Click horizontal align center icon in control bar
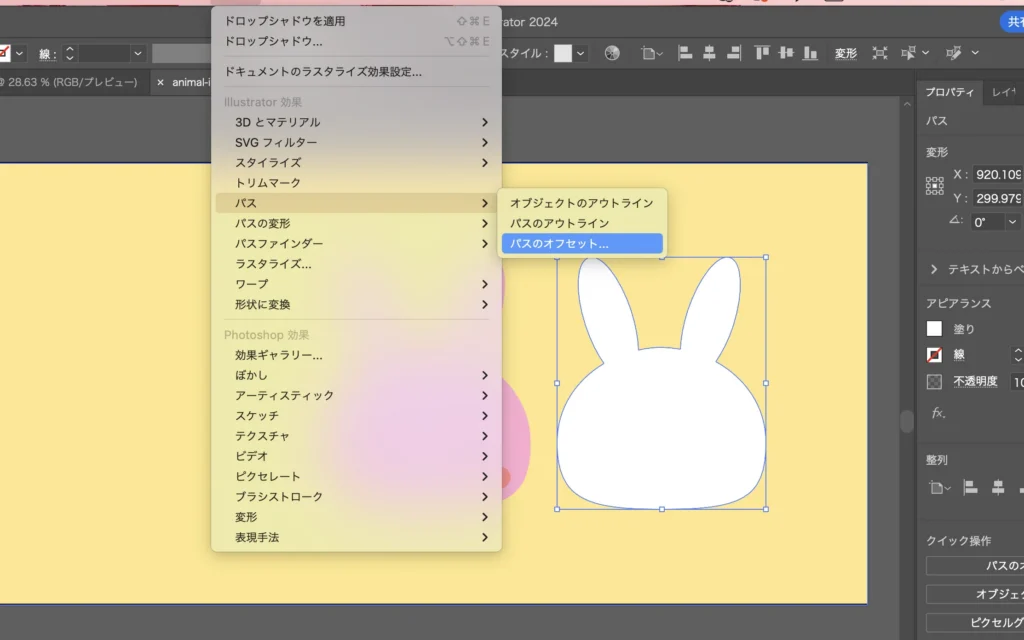1024x640 pixels. 710,53
